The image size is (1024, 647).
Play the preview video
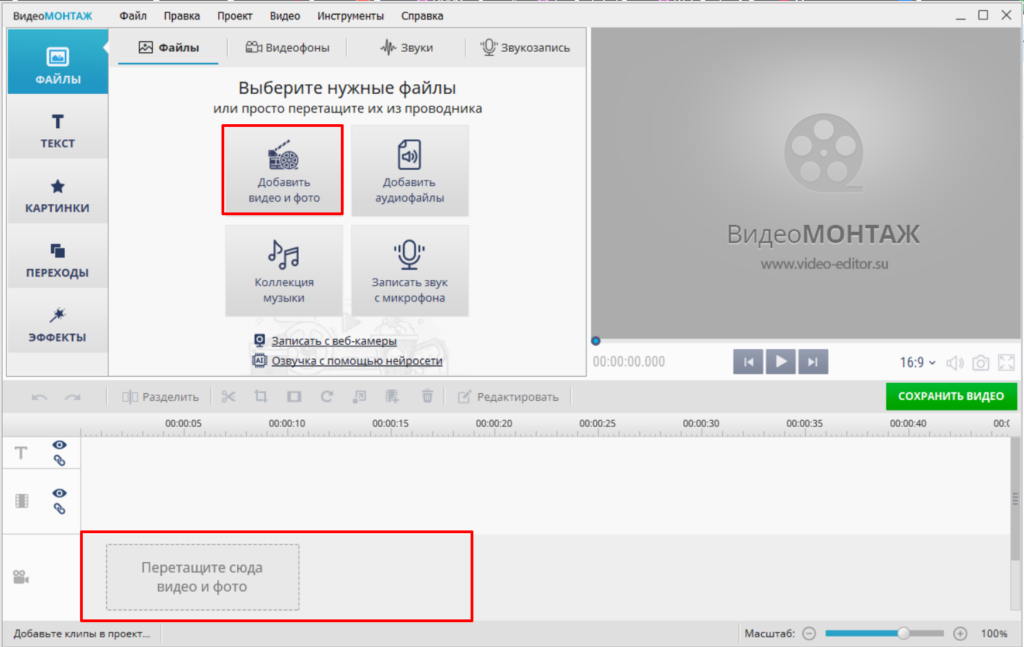coord(780,362)
